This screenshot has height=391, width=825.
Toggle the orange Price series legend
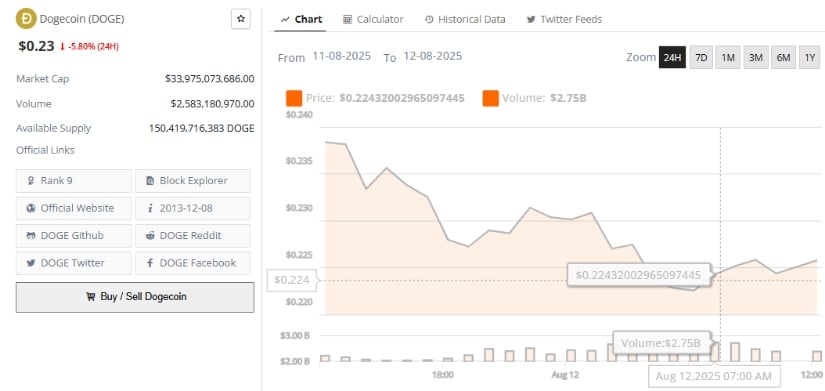coord(294,98)
